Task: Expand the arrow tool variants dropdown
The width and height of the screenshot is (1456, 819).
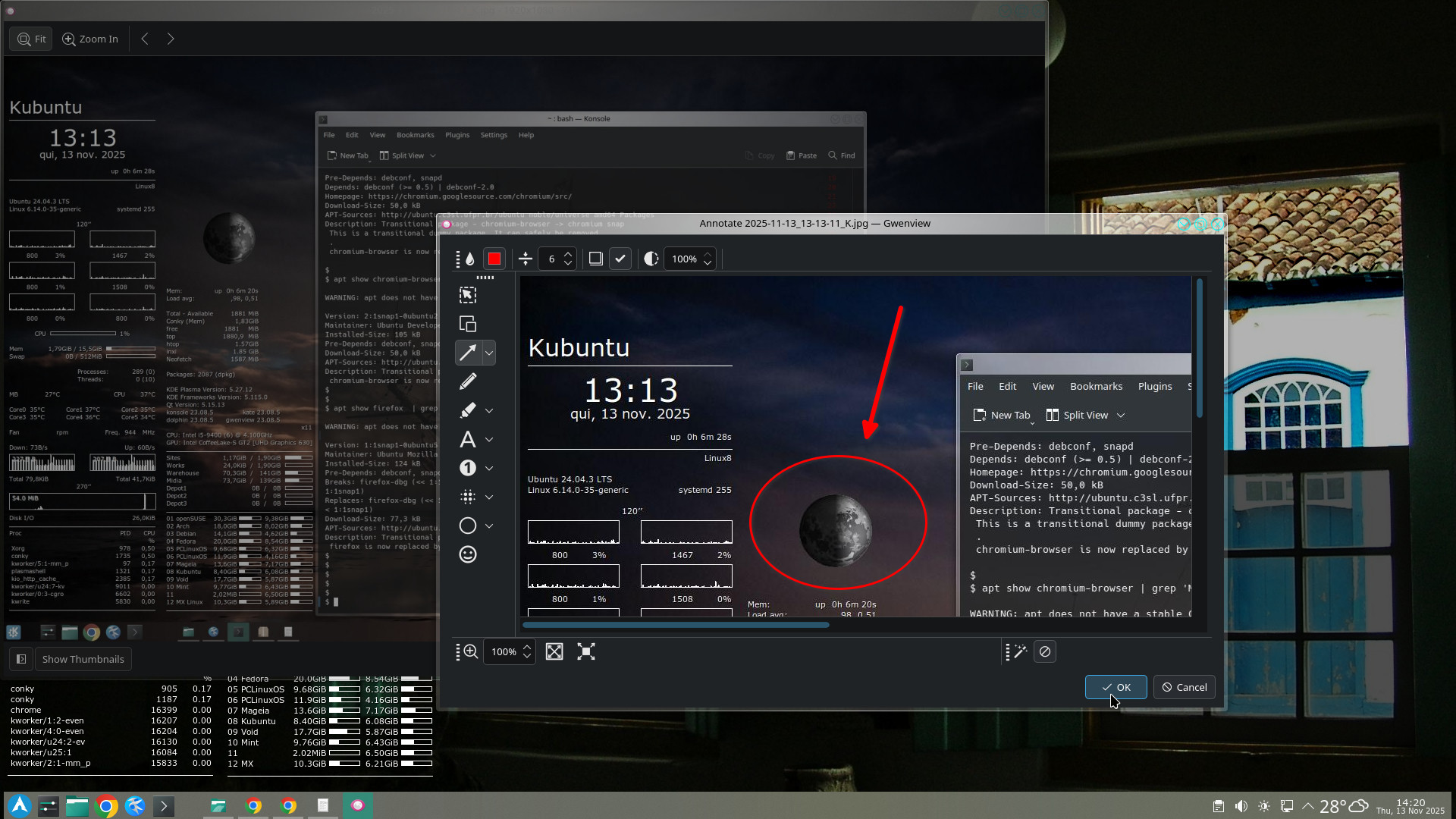Action: (x=489, y=353)
